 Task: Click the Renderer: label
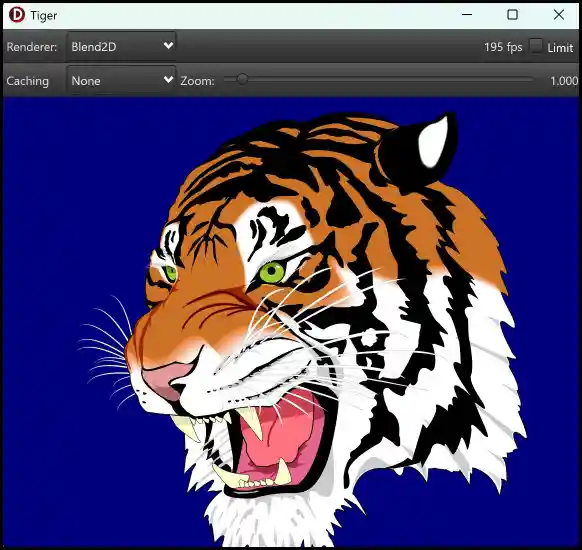(x=32, y=47)
